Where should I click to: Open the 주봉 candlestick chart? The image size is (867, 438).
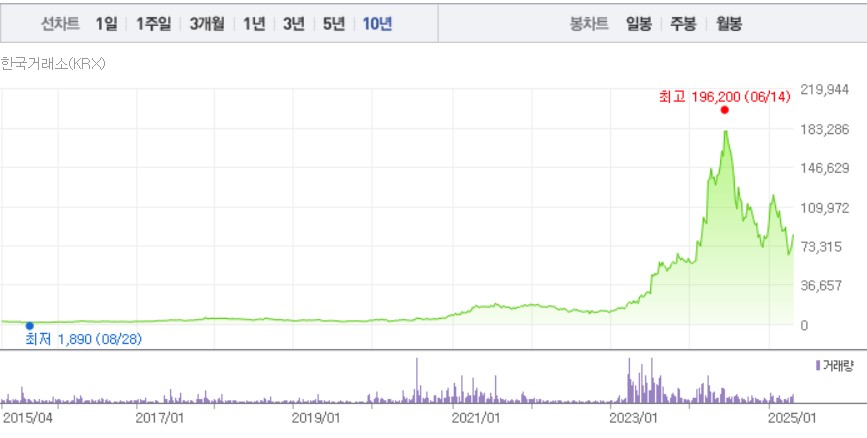683,24
